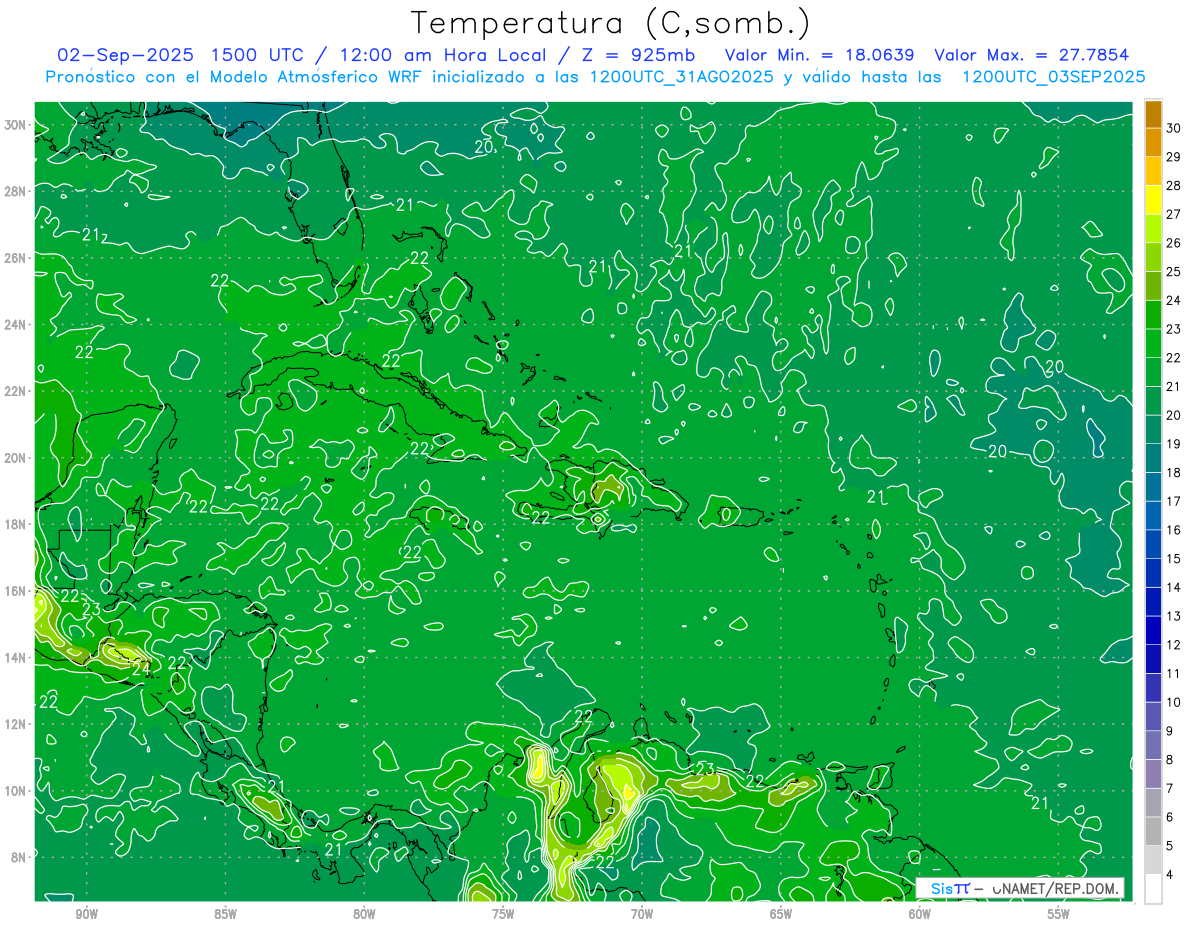The height and width of the screenshot is (927, 1200).
Task: Pick the purple swatch between 8 and 9
Action: pyautogui.click(x=1153, y=745)
